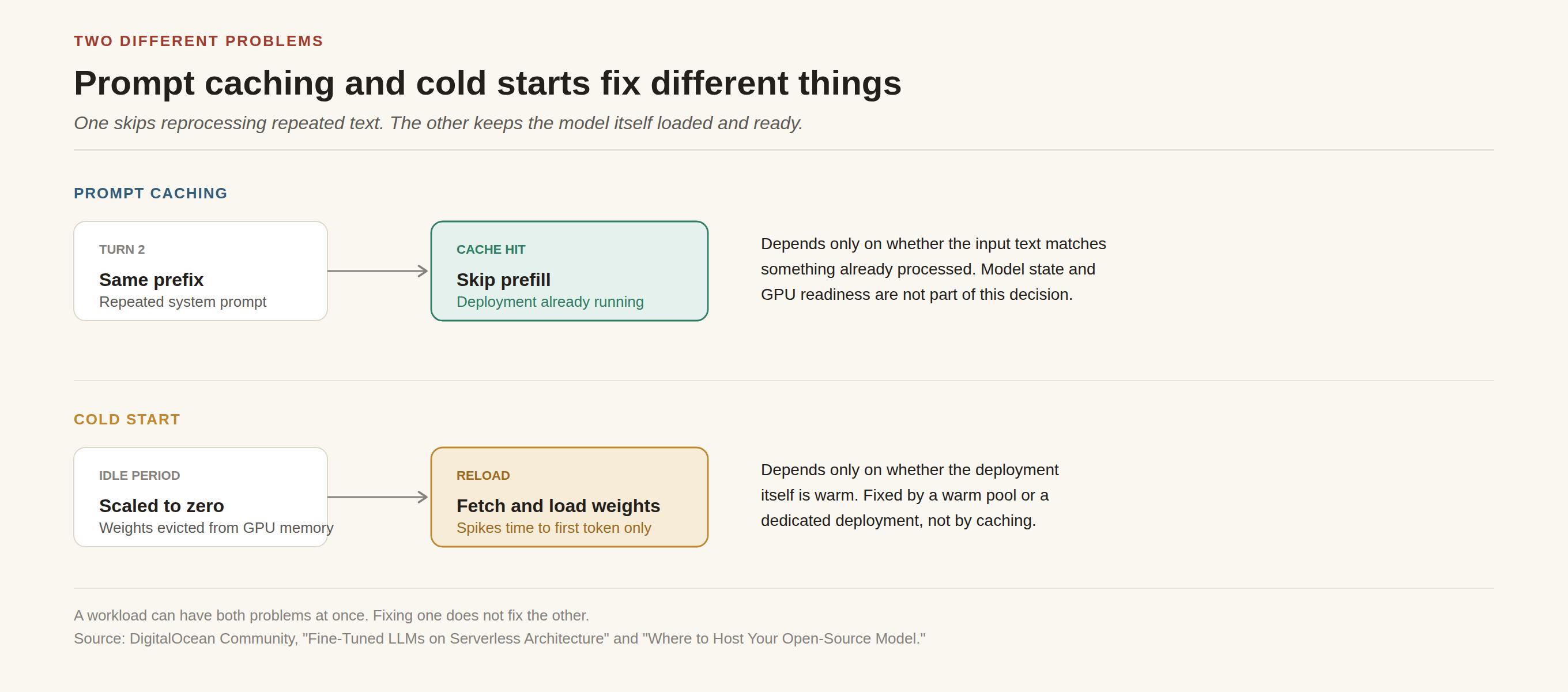The image size is (1568, 692).
Task: Select the Cache Hit Skip prefill box
Action: [x=569, y=271]
